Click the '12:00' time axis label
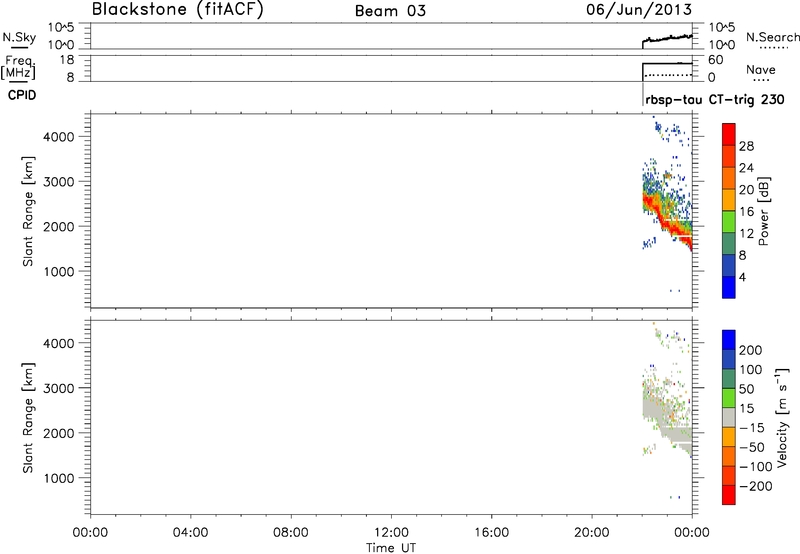Screen dimensions: 800x554 pos(391,533)
